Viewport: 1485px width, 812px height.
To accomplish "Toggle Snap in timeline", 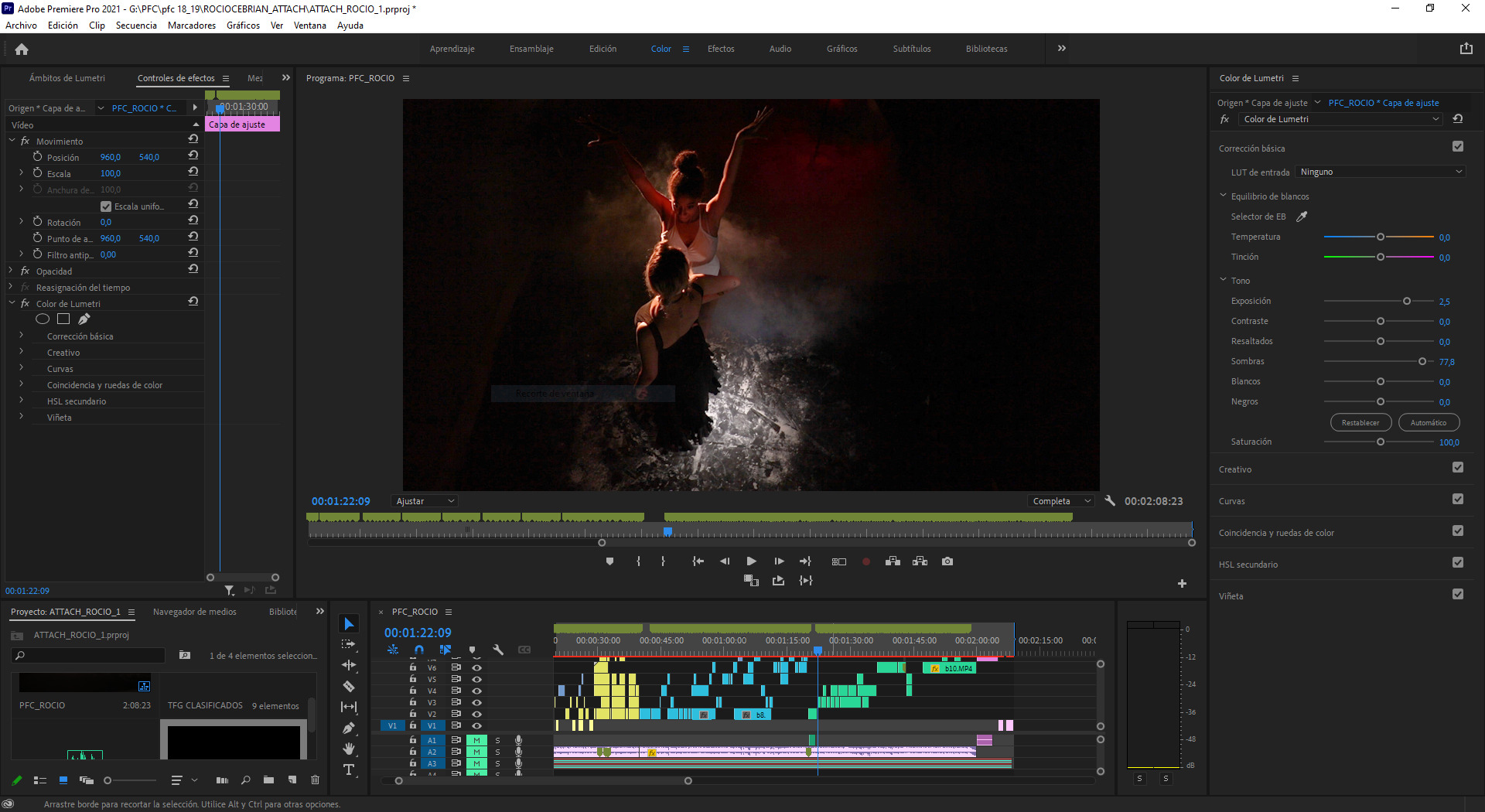I will [x=419, y=650].
